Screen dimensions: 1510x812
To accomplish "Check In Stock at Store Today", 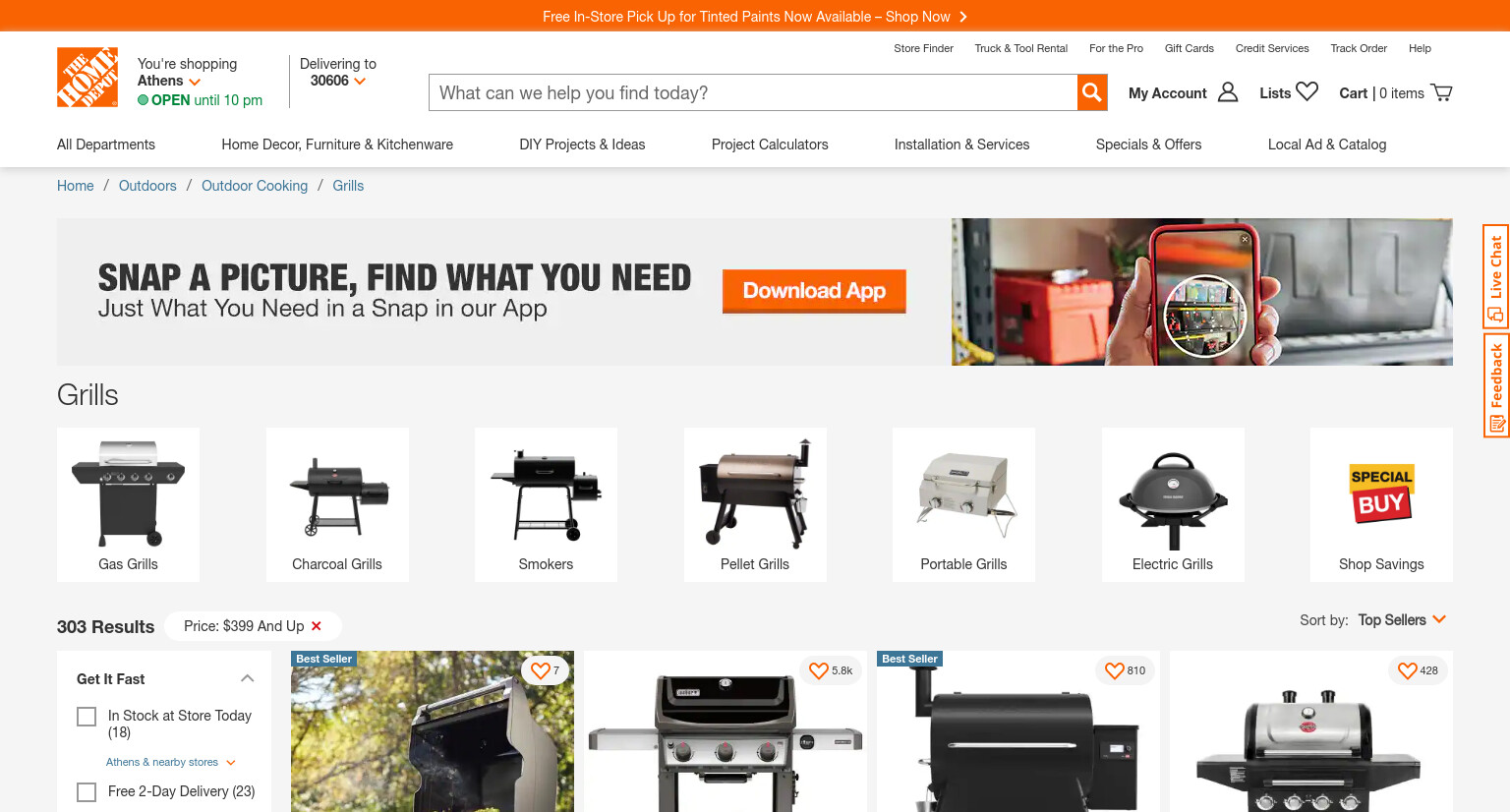I will pos(87,717).
